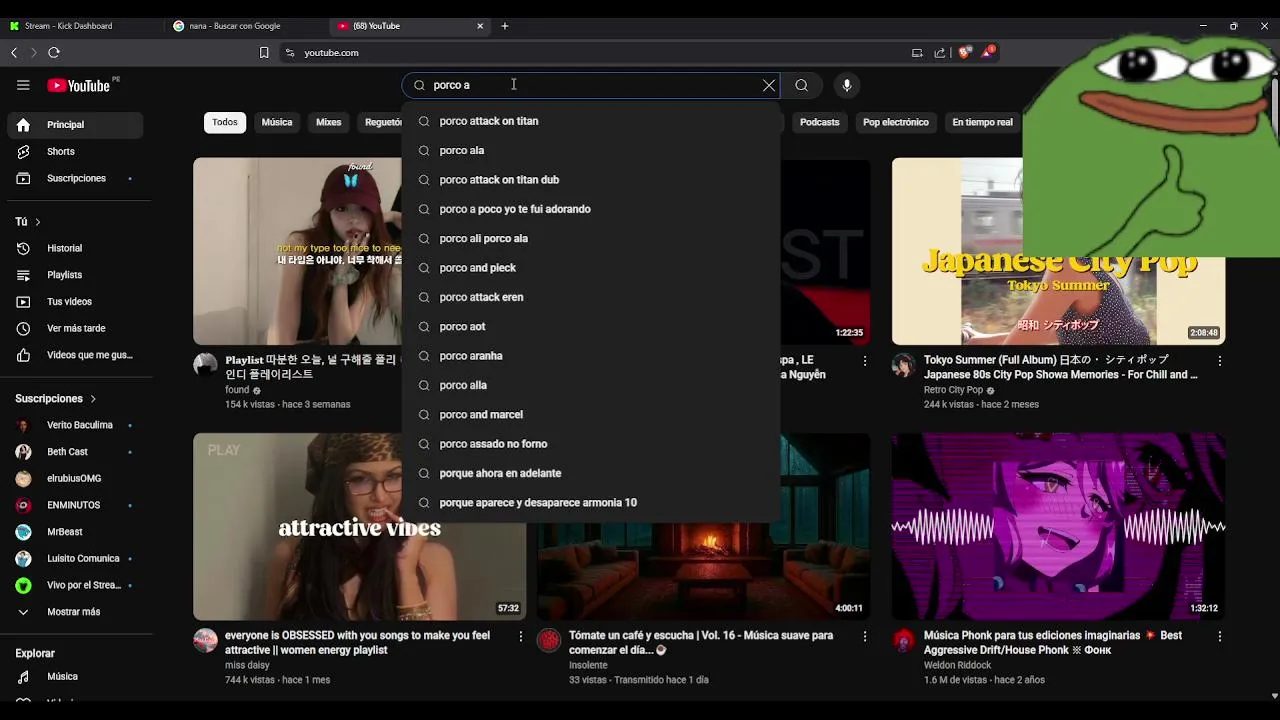The width and height of the screenshot is (1280, 720).
Task: Open Luisito Comunica channel
Action: (x=76, y=558)
